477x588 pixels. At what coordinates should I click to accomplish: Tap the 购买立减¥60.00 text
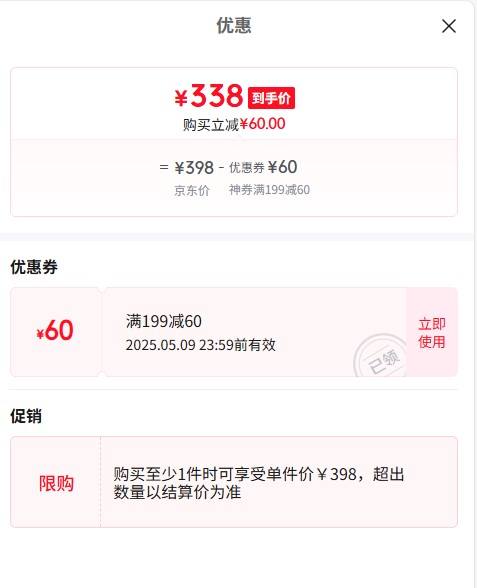tap(234, 124)
